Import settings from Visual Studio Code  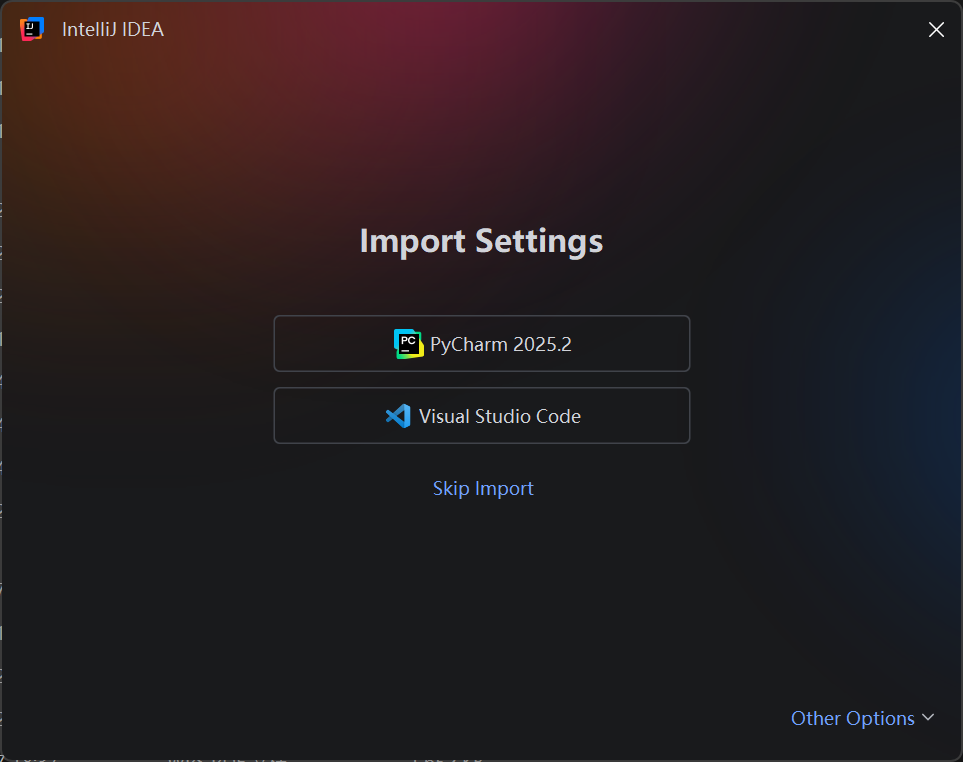point(482,415)
